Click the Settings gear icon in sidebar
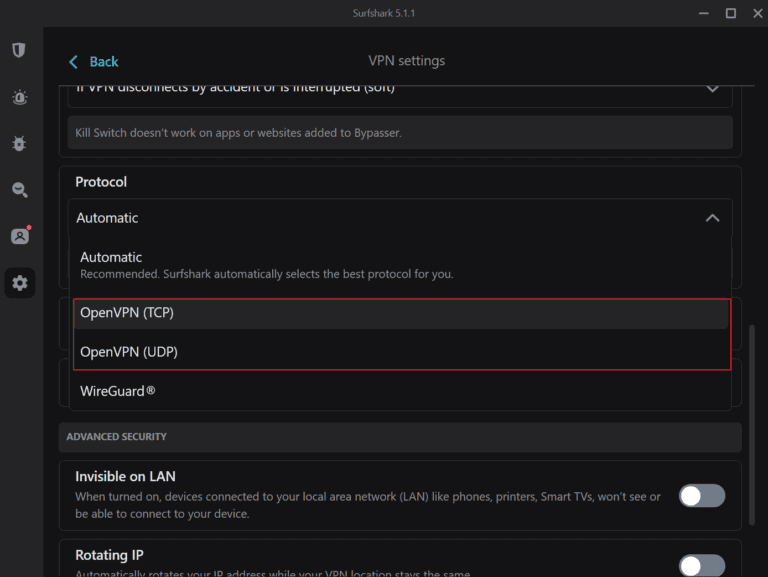Viewport: 768px width, 577px height. [19, 283]
